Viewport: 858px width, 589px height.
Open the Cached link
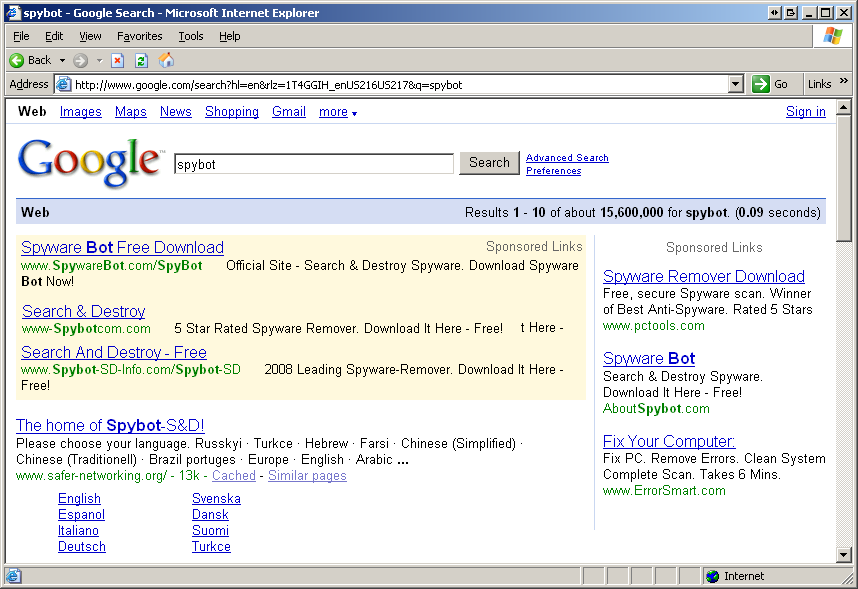coord(234,476)
